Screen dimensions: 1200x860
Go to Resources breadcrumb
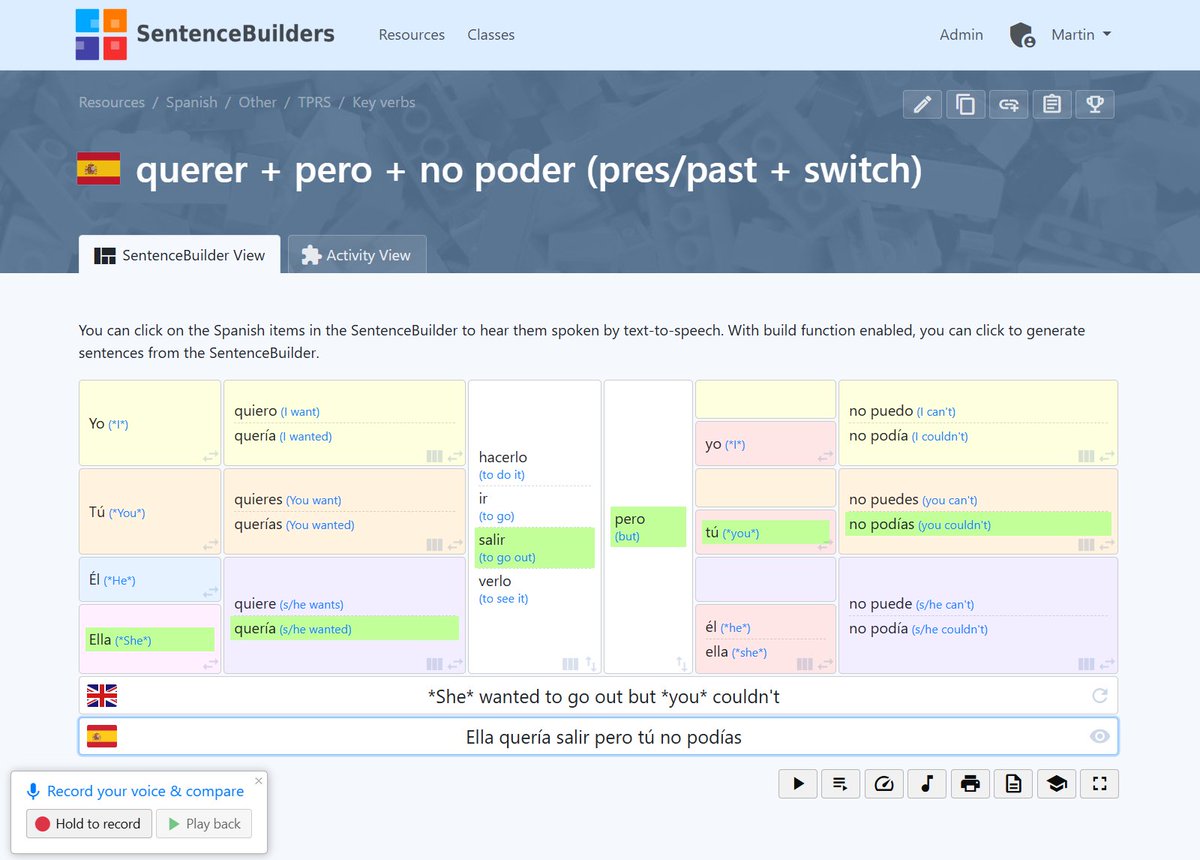coord(112,102)
